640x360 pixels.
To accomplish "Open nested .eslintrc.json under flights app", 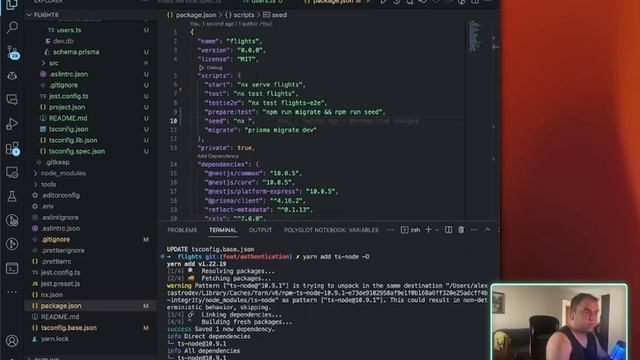I will (x=68, y=74).
